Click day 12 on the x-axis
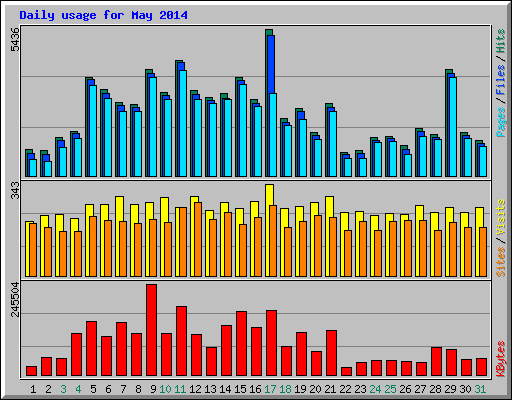 (x=195, y=389)
